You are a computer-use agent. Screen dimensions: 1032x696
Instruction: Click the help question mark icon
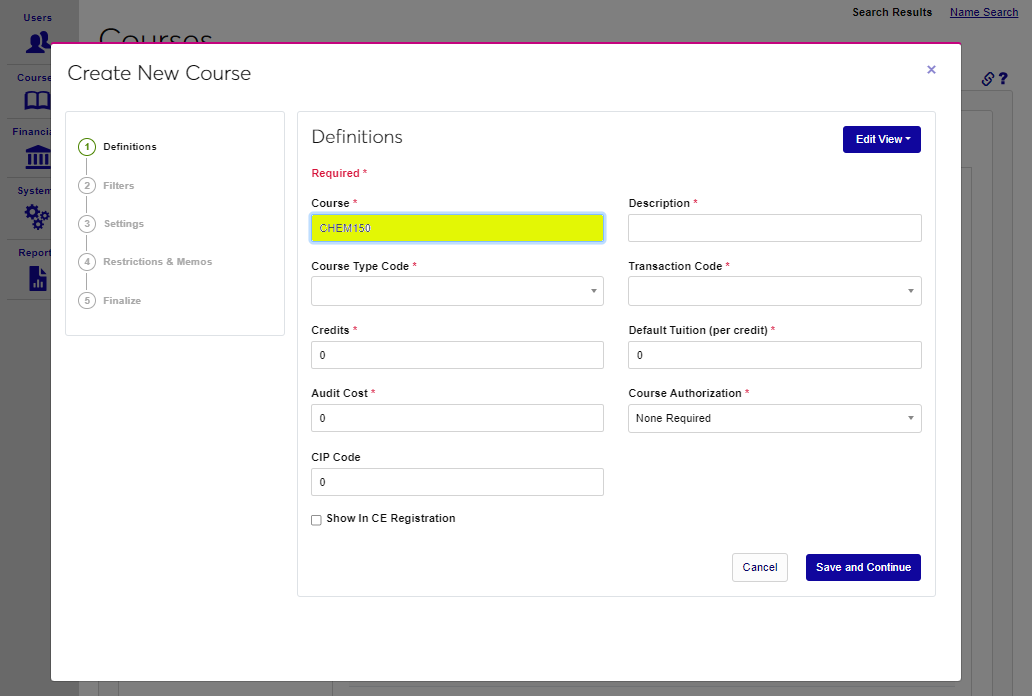coord(1003,79)
